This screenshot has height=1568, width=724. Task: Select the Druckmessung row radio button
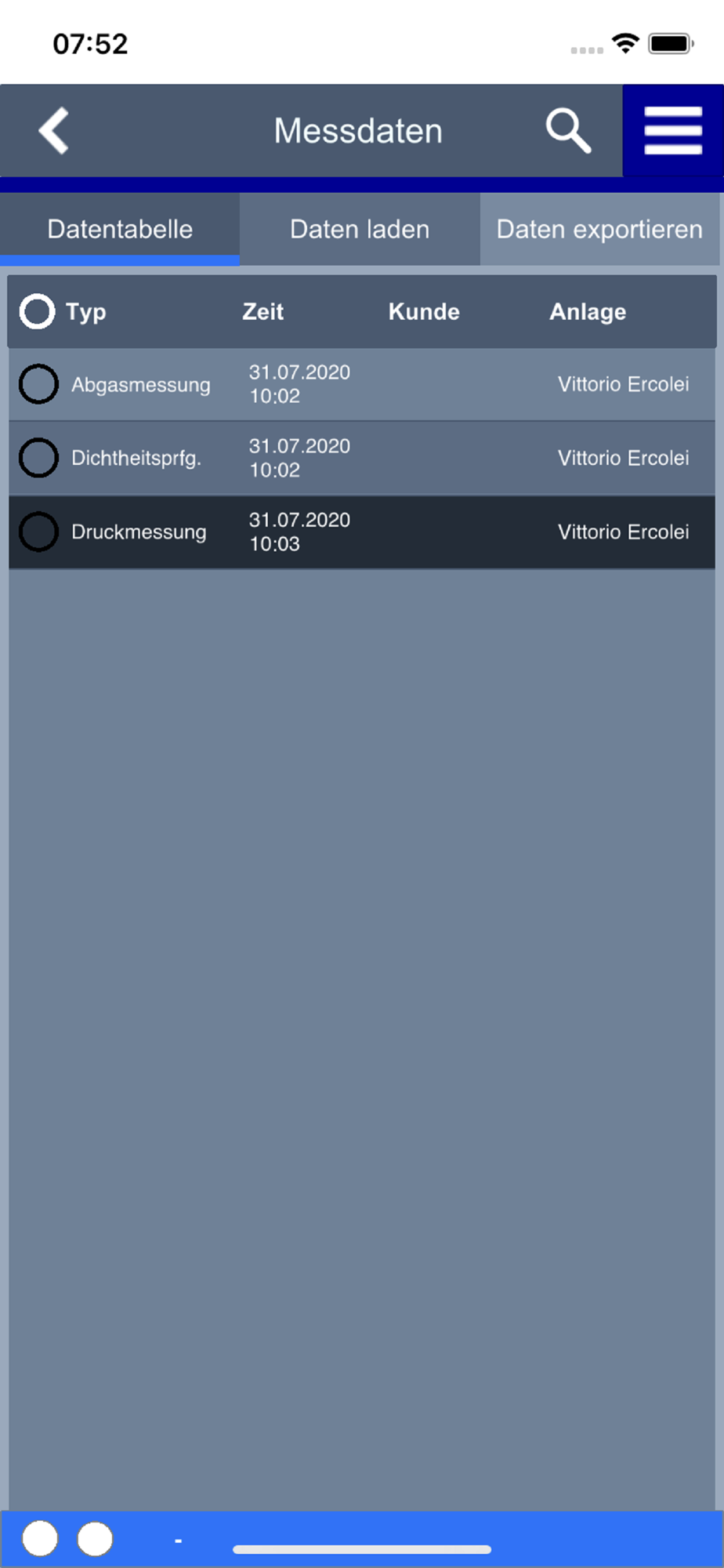[38, 532]
